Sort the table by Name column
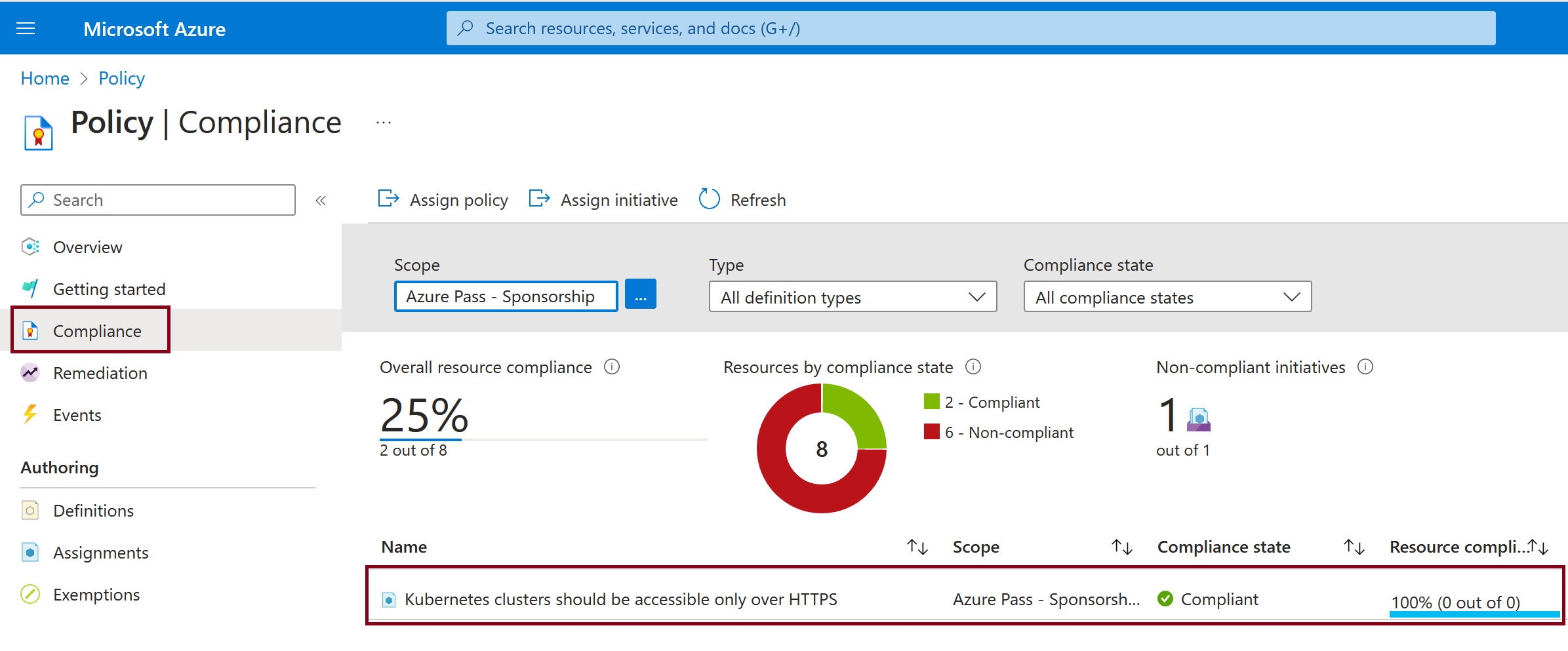1568x651 pixels. coord(917,547)
